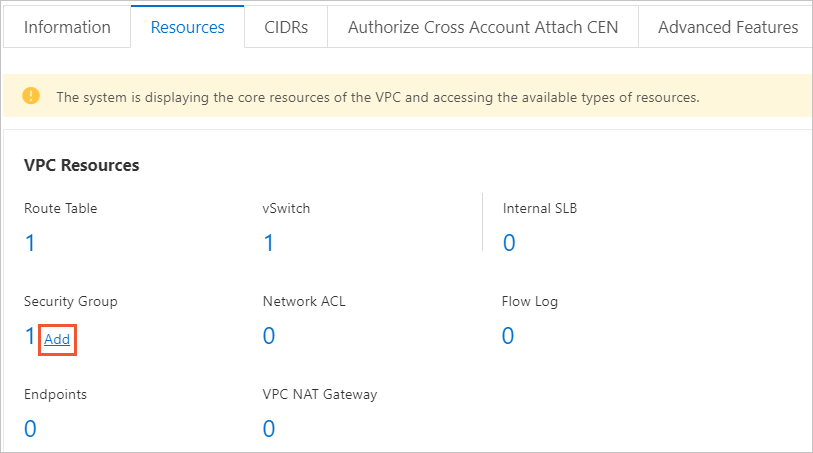The height and width of the screenshot is (453, 813).
Task: Click the core resources notice banner text
Action: (378, 97)
